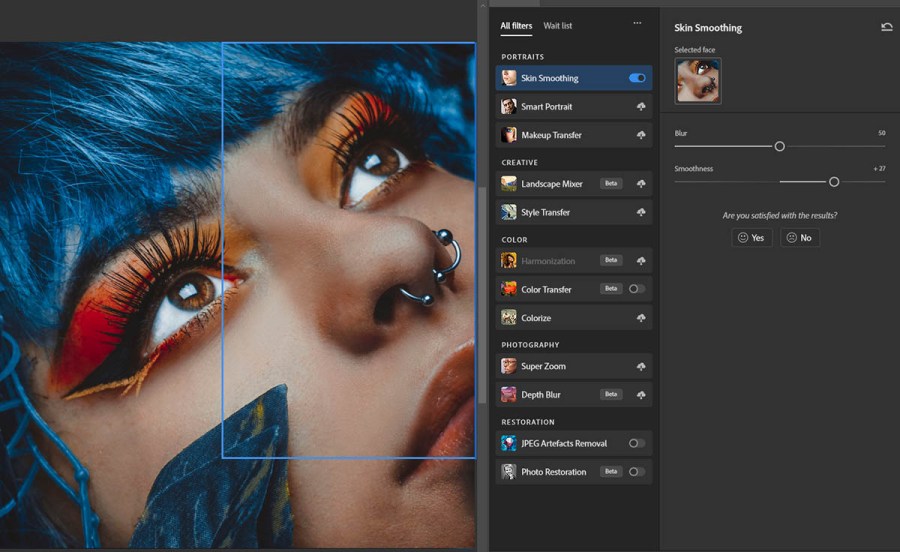Click the Smart Portrait cloud download icon
Viewport: 900px width, 552px height.
pos(640,107)
